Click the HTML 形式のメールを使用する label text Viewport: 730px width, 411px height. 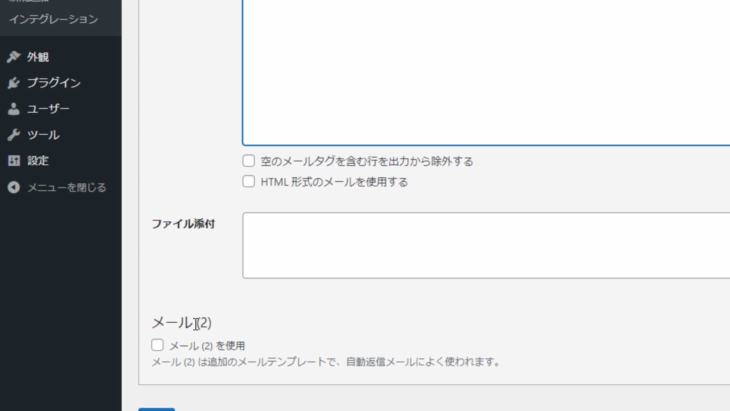tap(334, 182)
